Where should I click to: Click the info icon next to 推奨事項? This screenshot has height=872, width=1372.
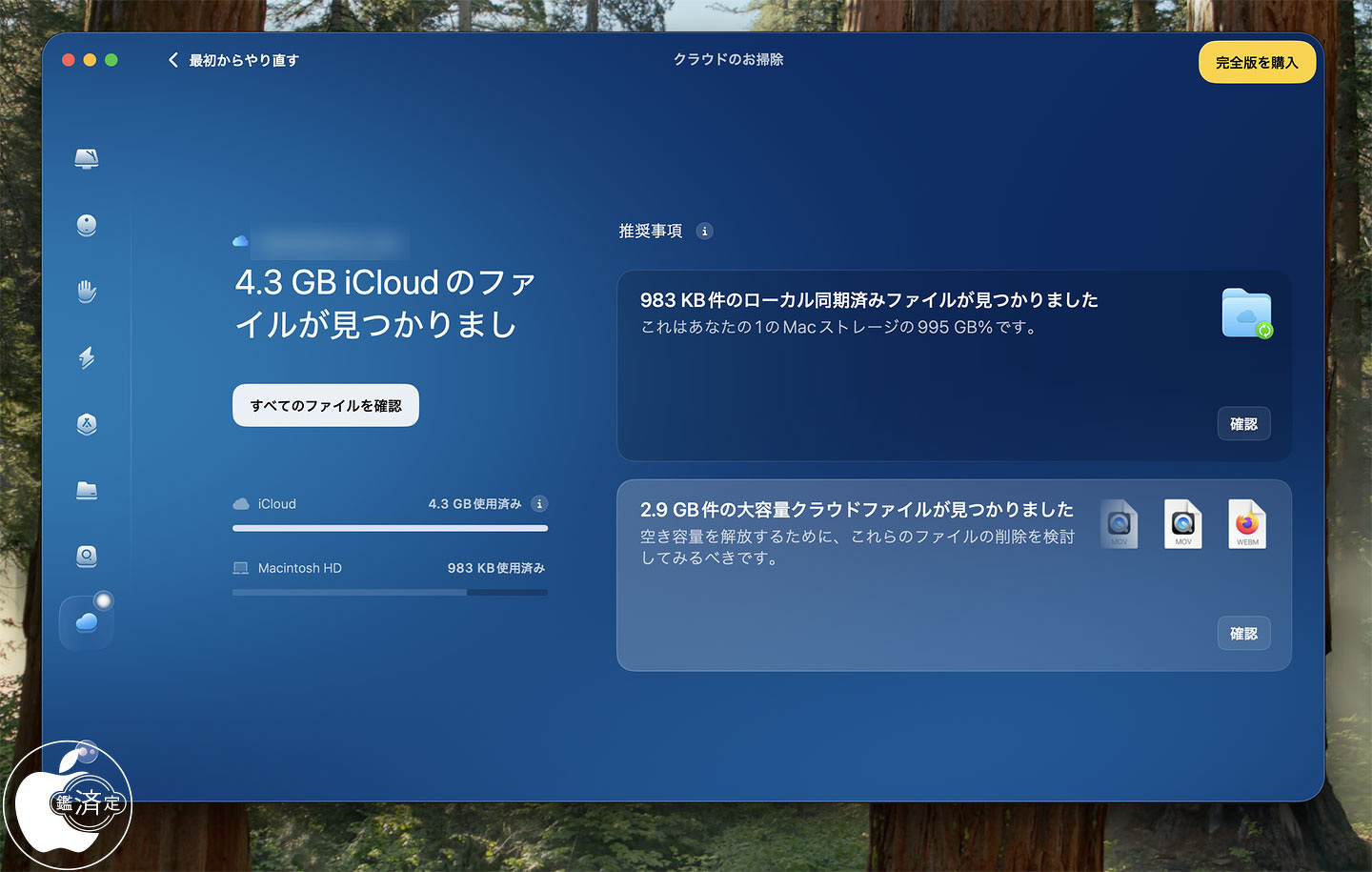(704, 231)
